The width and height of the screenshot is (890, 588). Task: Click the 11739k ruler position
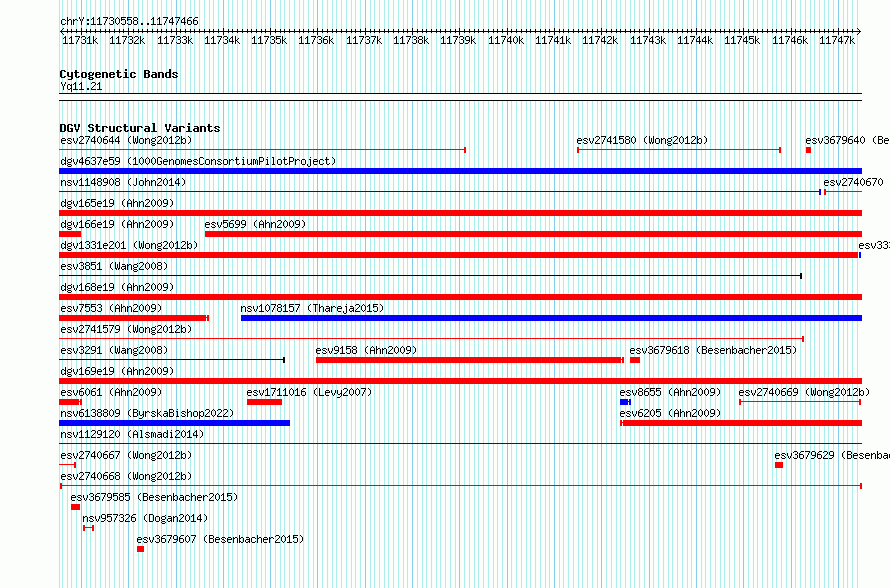pos(458,40)
